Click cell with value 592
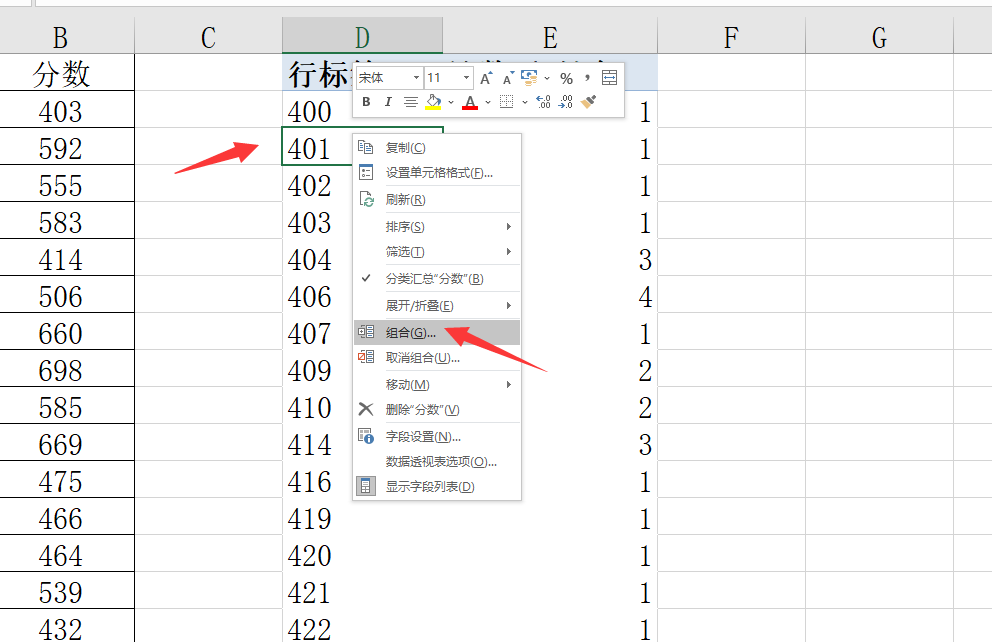The height and width of the screenshot is (642, 992). click(67, 147)
